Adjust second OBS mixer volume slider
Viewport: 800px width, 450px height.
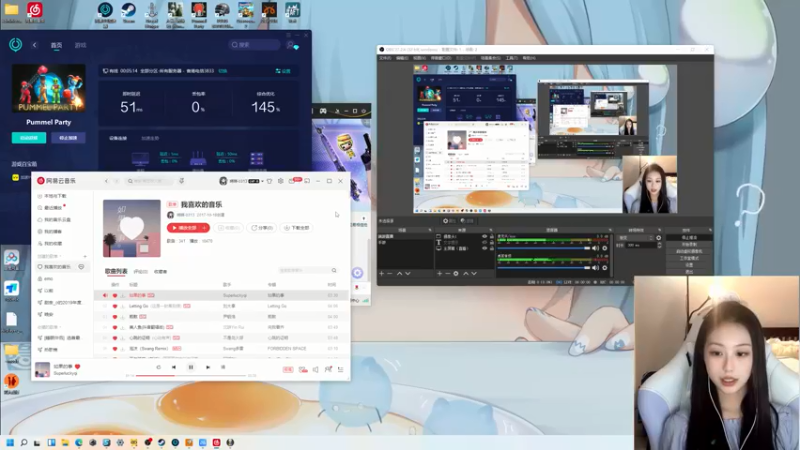click(x=543, y=268)
